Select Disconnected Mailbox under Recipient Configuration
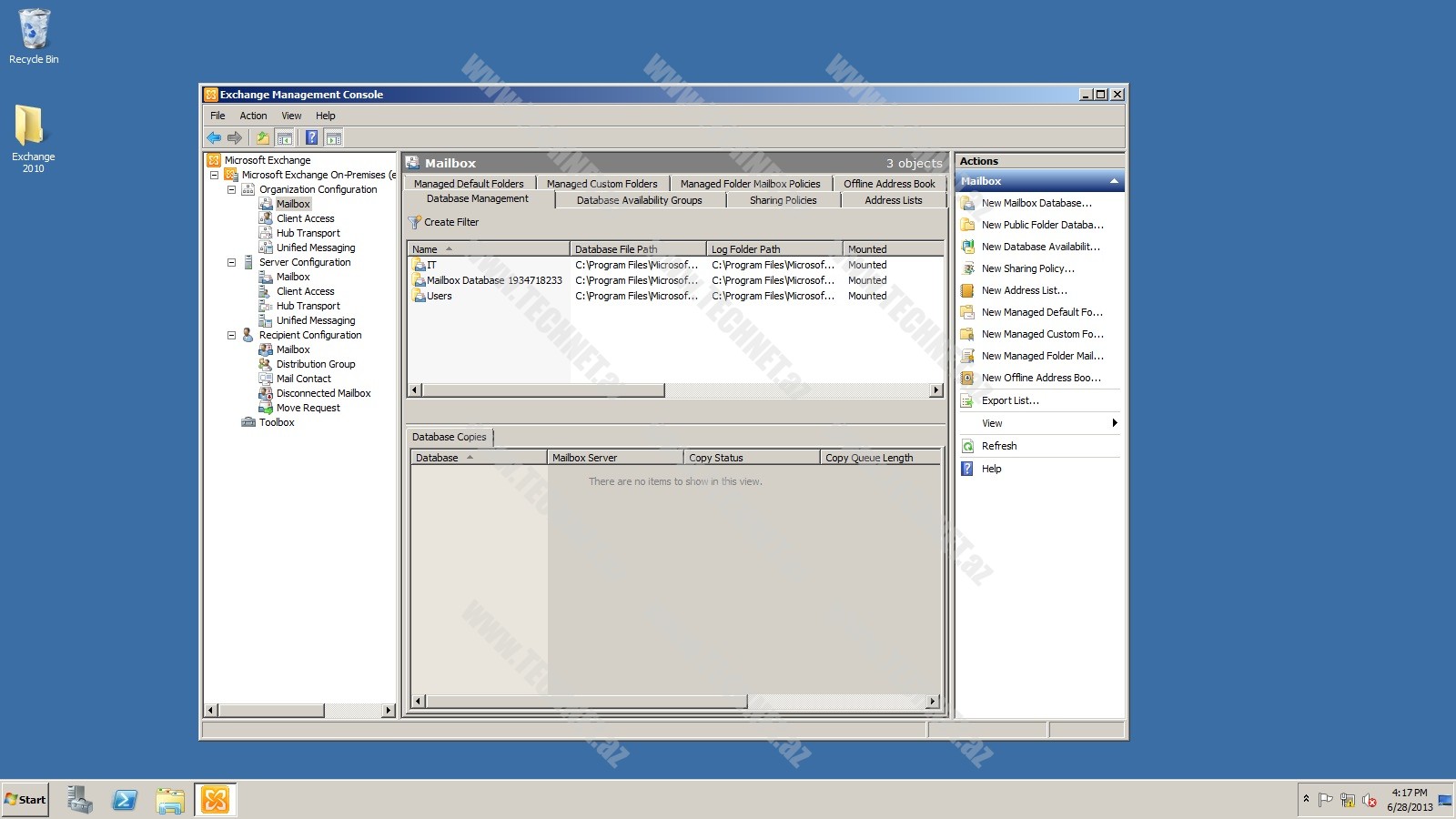 323,393
